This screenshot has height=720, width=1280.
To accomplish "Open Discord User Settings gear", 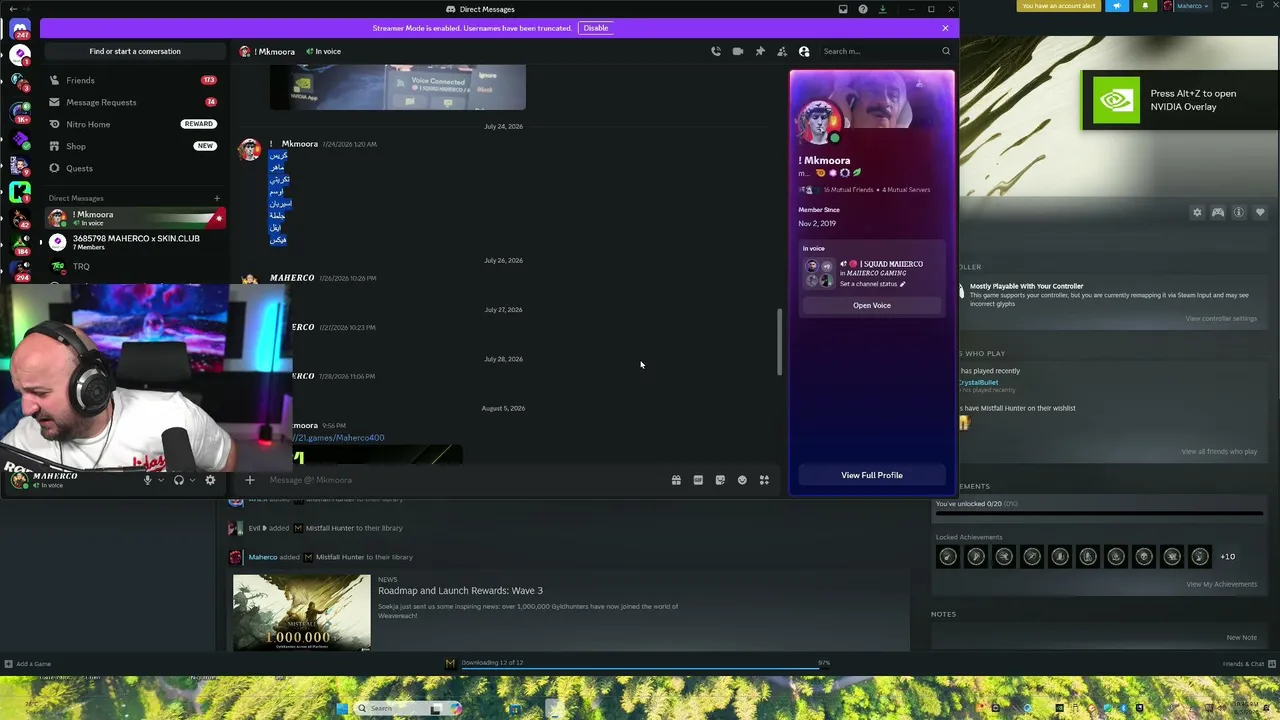I will coord(210,480).
